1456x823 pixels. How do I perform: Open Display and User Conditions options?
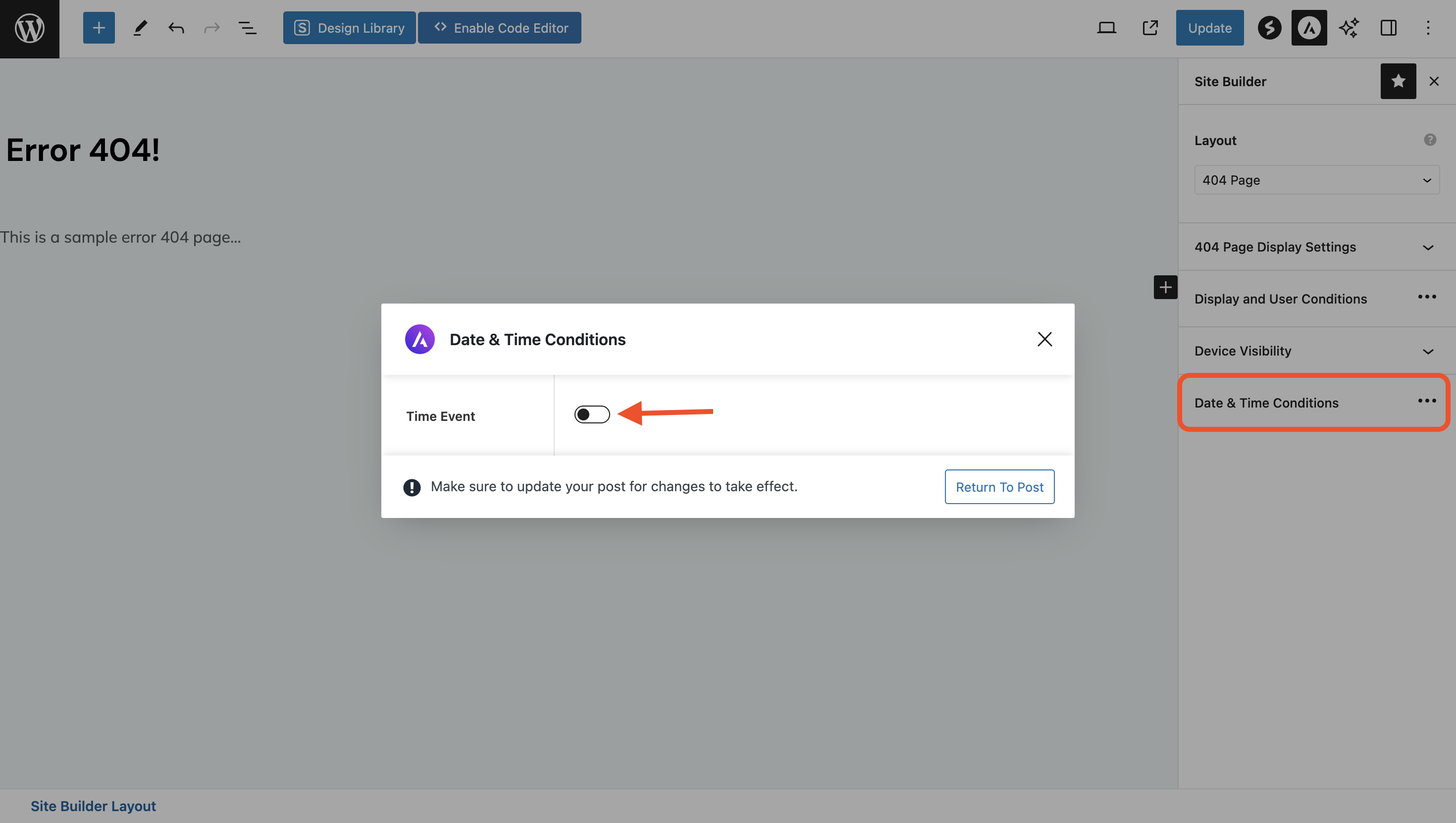point(1427,297)
